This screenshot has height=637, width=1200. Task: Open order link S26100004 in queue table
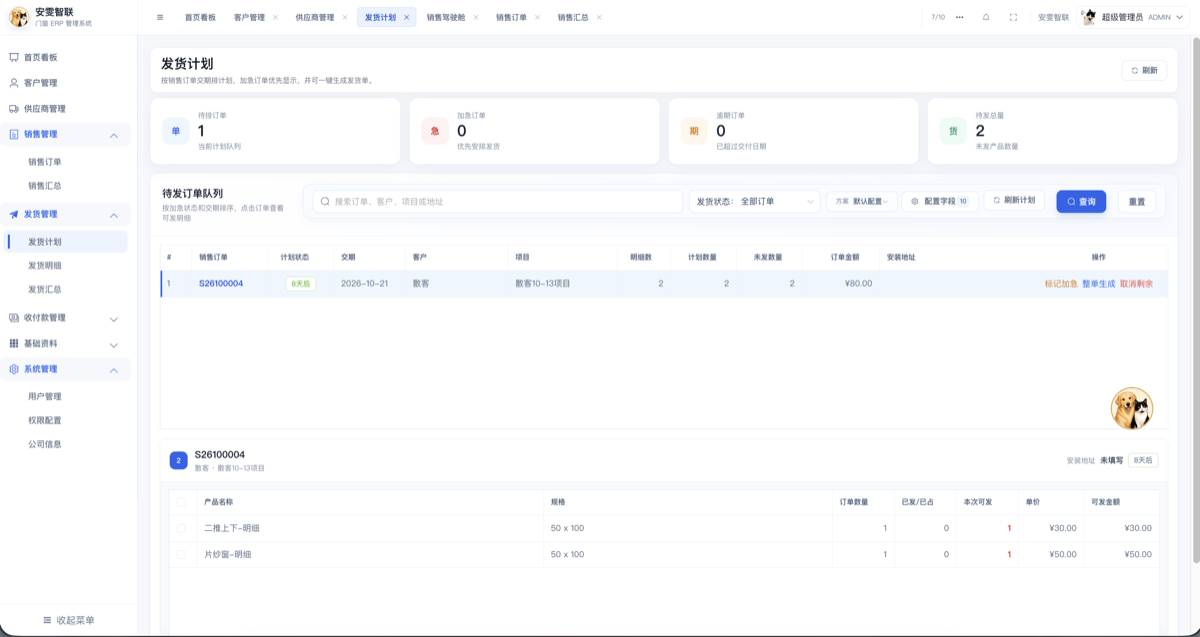[x=221, y=283]
